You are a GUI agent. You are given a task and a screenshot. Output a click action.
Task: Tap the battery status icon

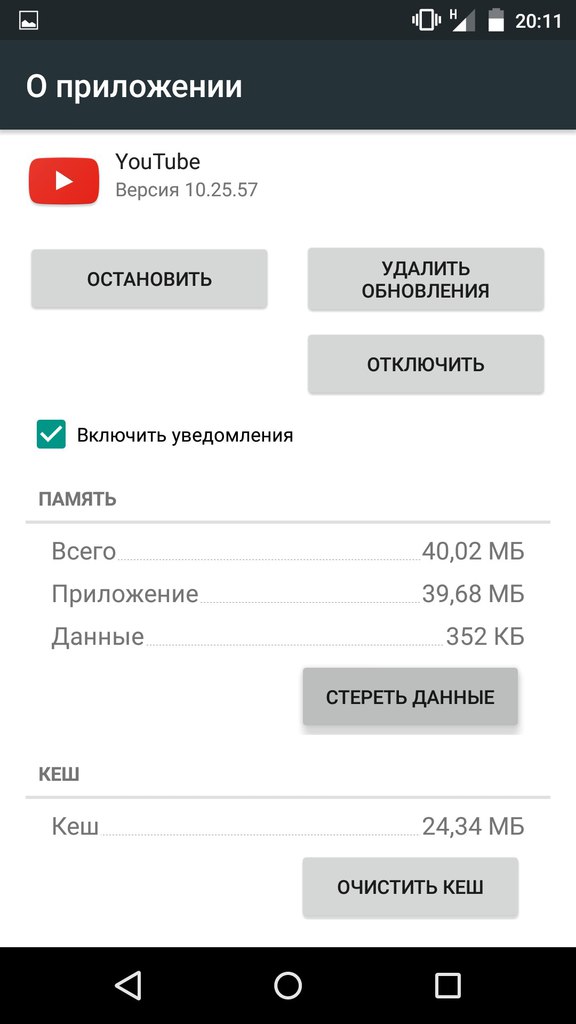(496, 20)
